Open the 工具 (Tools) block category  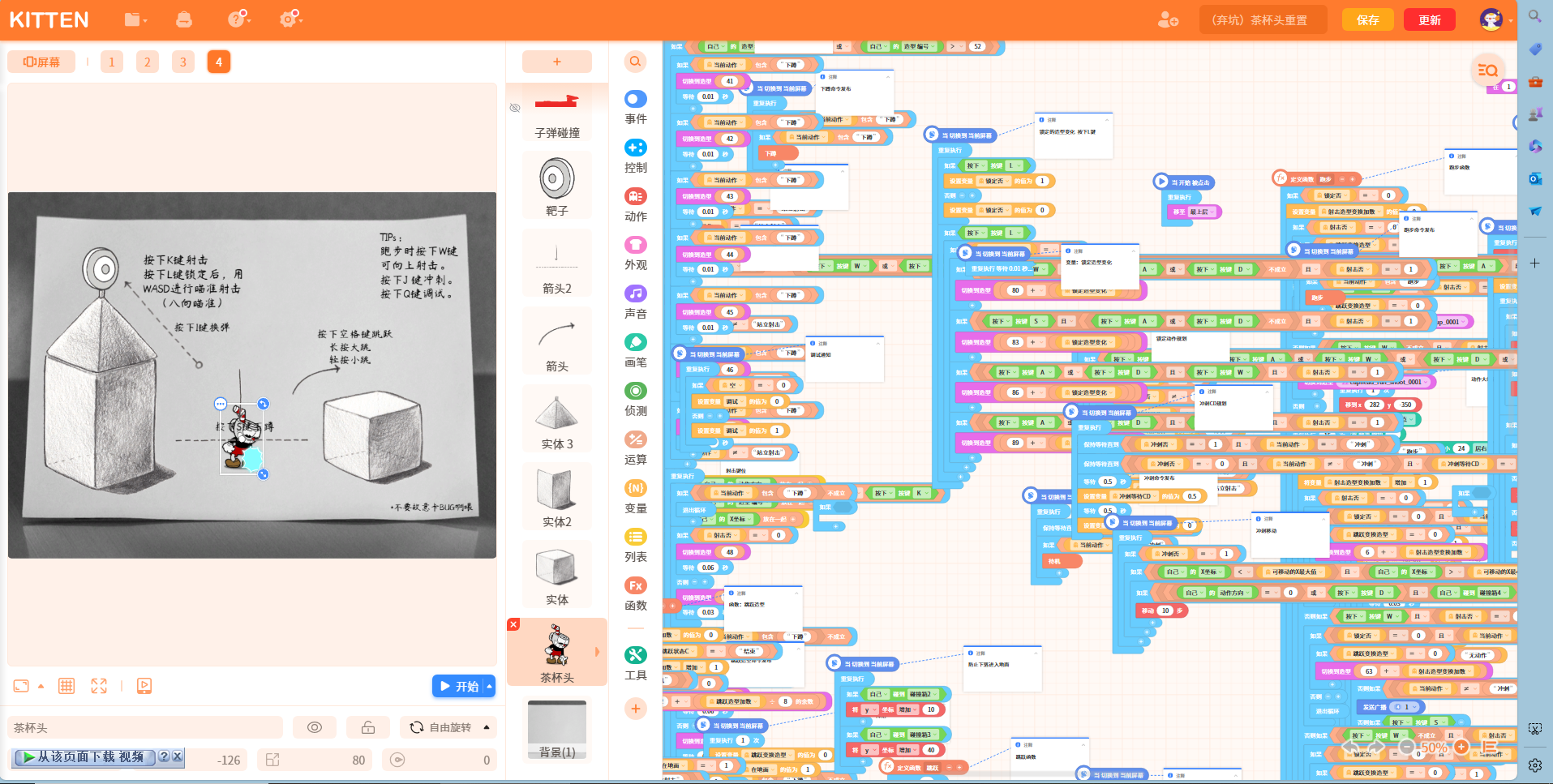tap(636, 664)
